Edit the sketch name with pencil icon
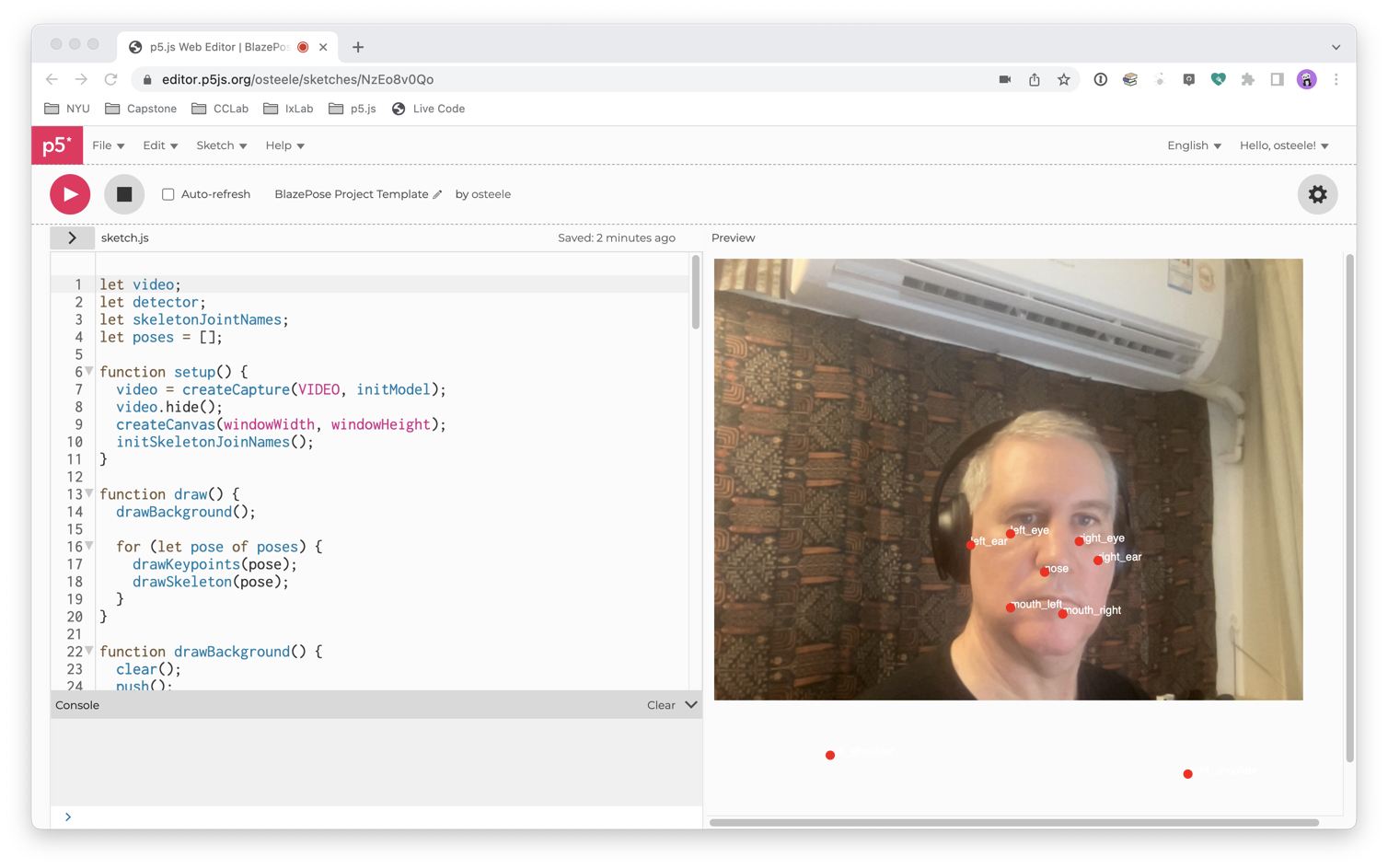Viewport: 1388px width, 868px height. click(x=438, y=194)
